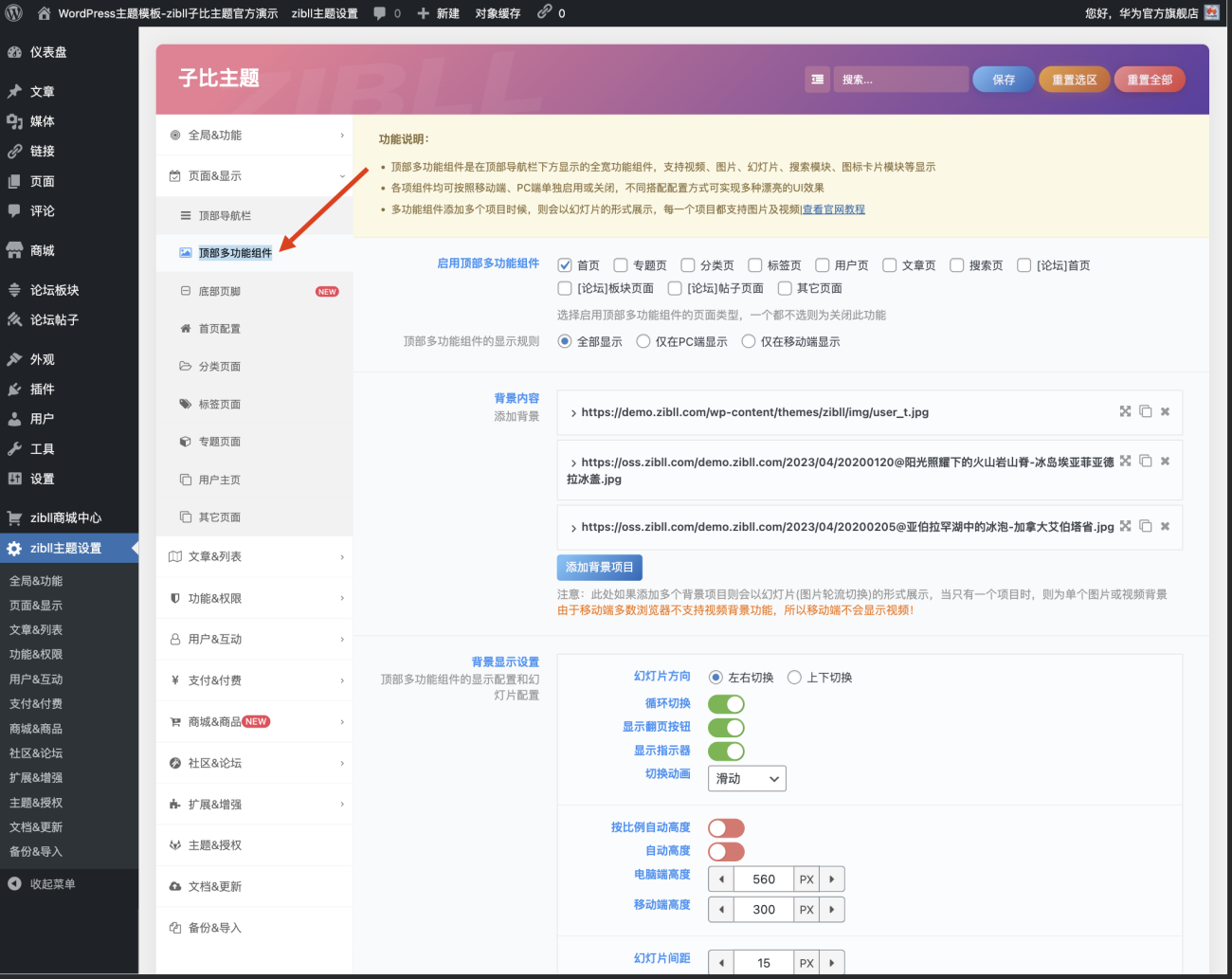Click the WordPress logo icon in admin bar

tap(13, 13)
